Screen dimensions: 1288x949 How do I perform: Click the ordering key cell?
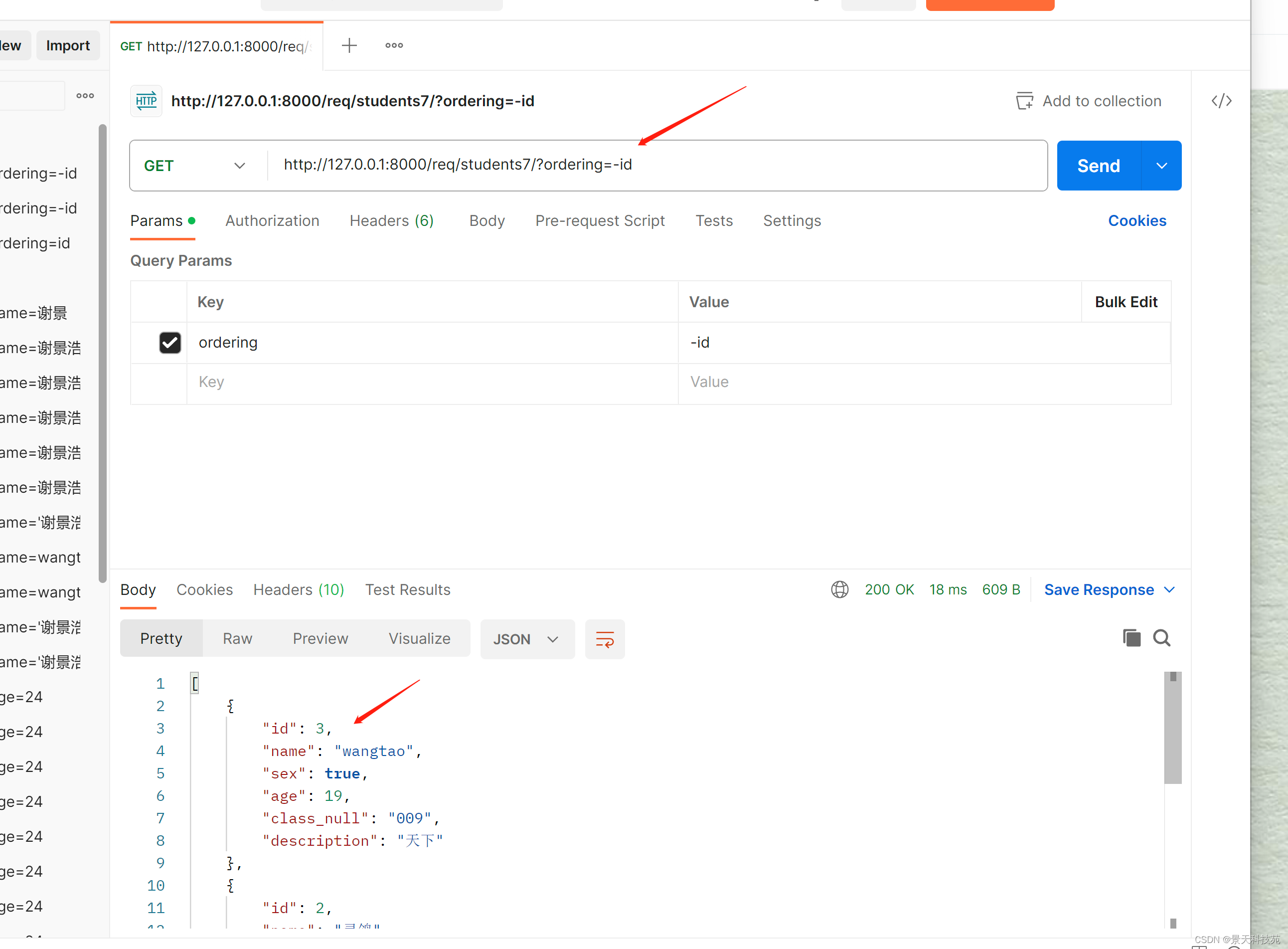pos(432,343)
